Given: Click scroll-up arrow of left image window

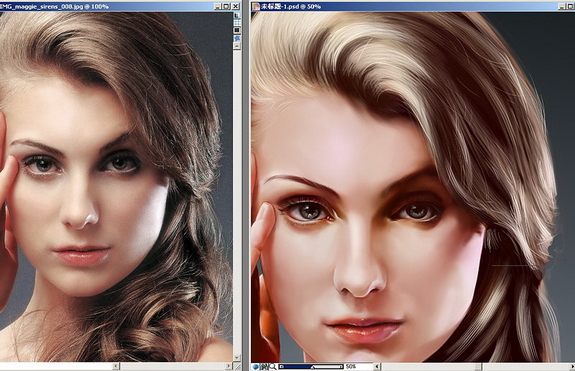Looking at the screenshot, I should (237, 46).
